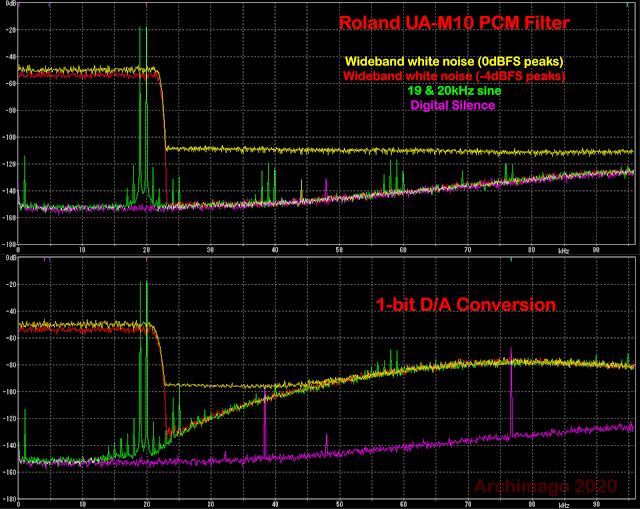
Task: Click the '90' kHz label under PCM Filter graph
Action: pyautogui.click(x=596, y=250)
